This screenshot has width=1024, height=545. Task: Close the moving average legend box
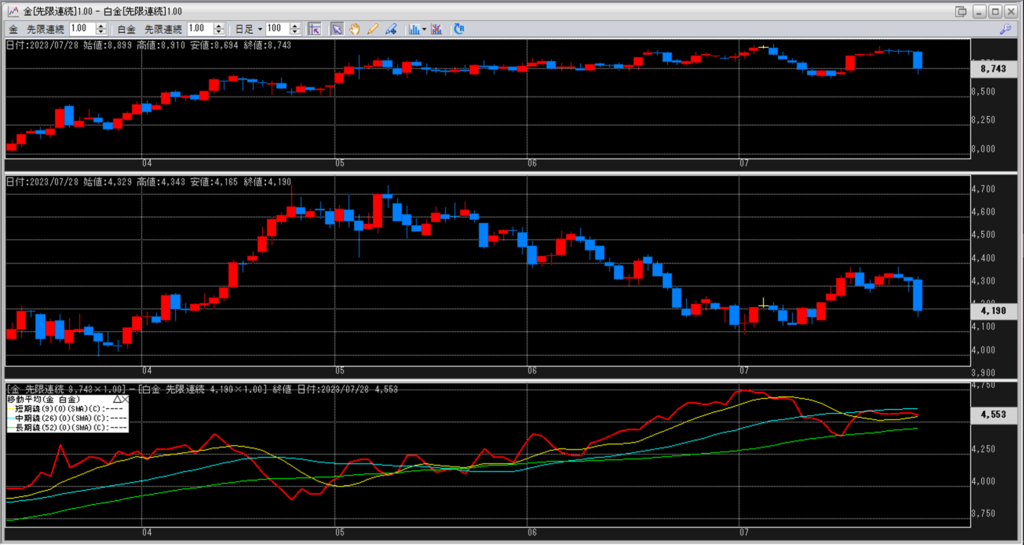coord(125,399)
